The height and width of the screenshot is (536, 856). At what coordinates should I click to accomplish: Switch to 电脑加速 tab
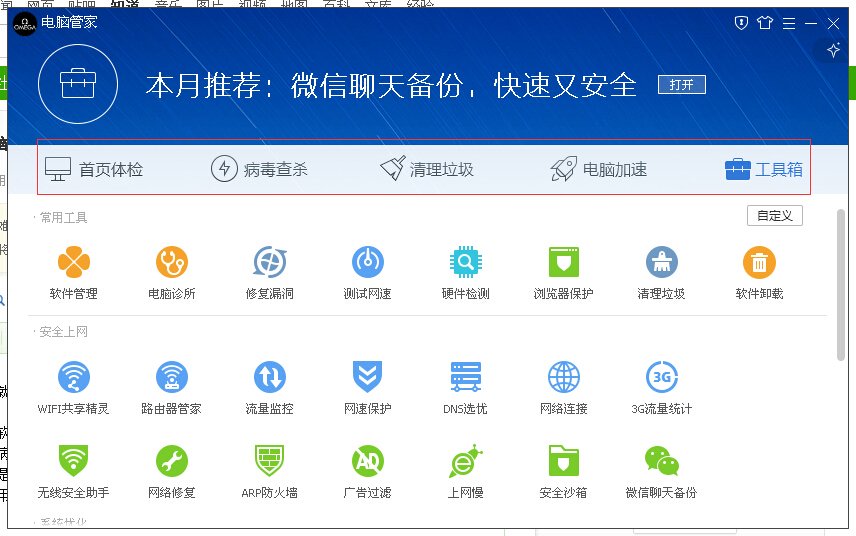599,169
